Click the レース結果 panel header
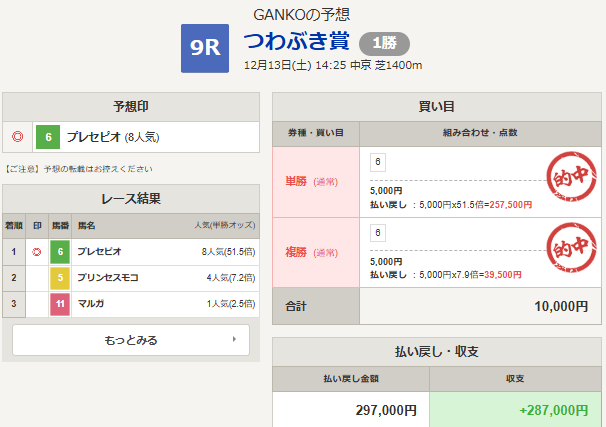 pyautogui.click(x=131, y=199)
